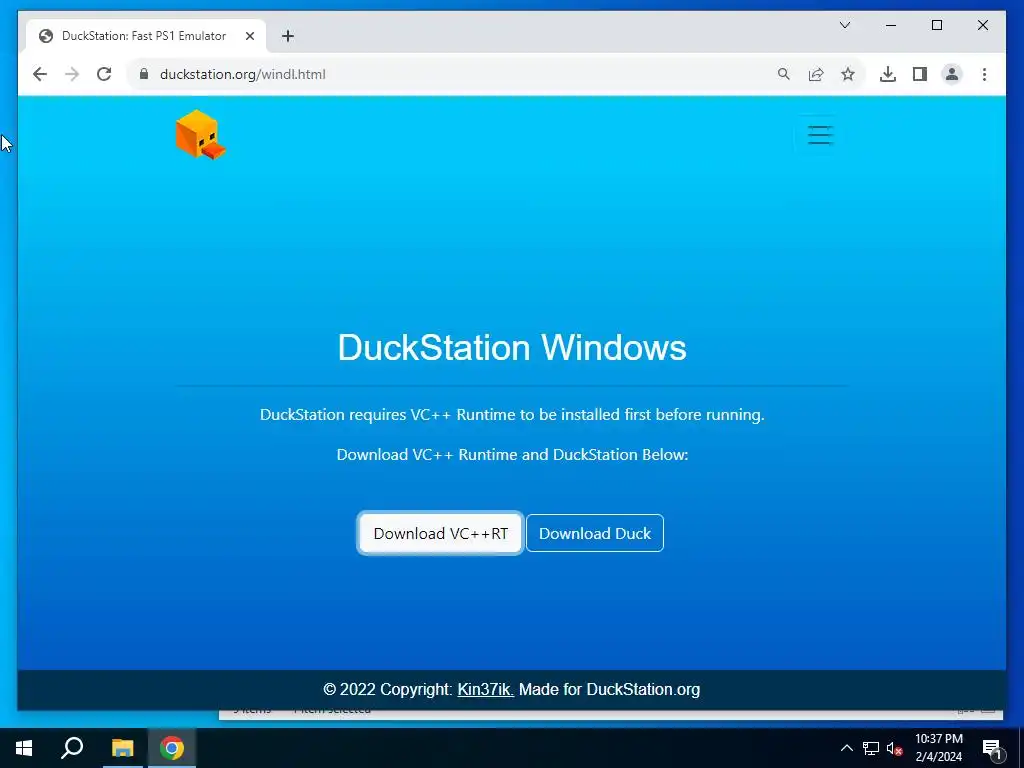Click the muted volume tray icon
The height and width of the screenshot is (768, 1024).
pyautogui.click(x=894, y=748)
